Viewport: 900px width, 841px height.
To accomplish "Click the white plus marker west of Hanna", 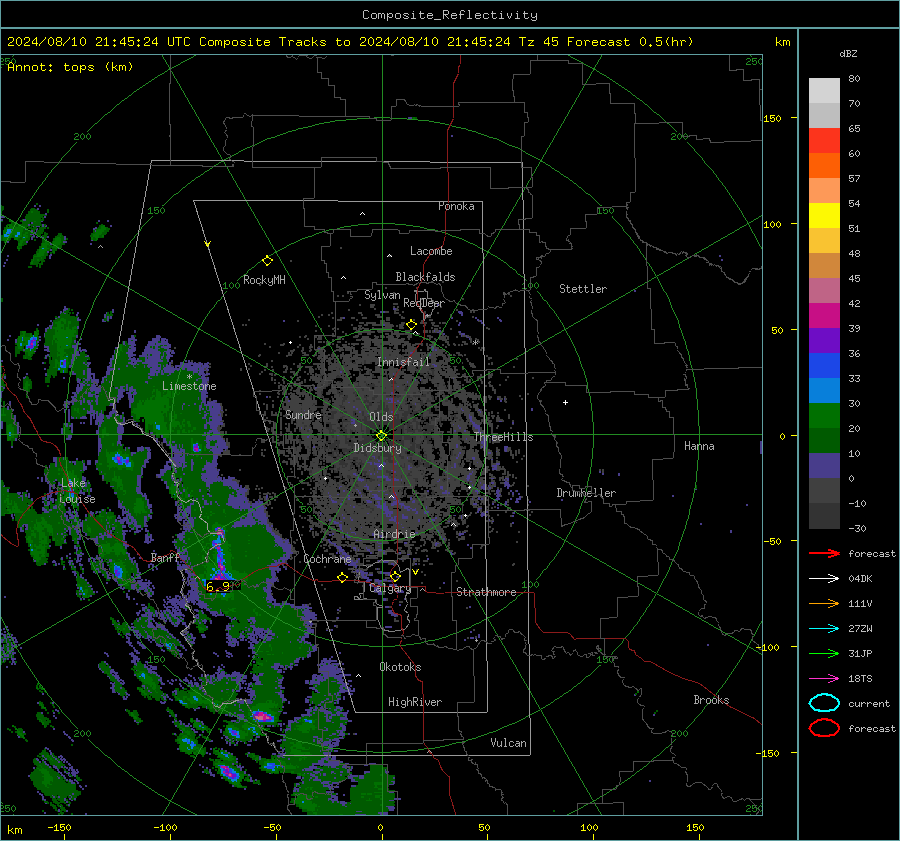I will tap(565, 402).
